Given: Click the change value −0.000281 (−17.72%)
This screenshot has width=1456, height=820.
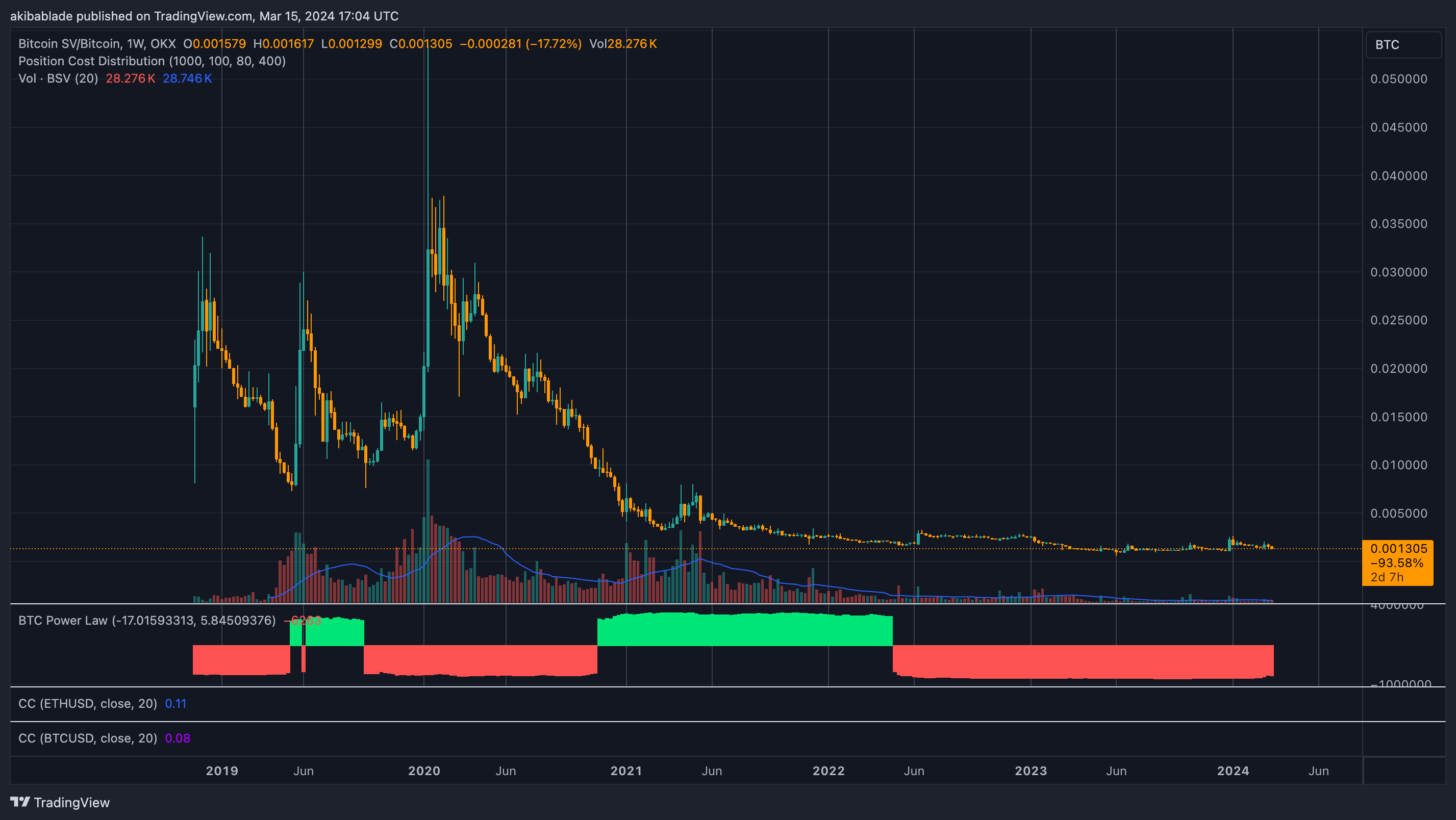Looking at the screenshot, I should (x=520, y=43).
